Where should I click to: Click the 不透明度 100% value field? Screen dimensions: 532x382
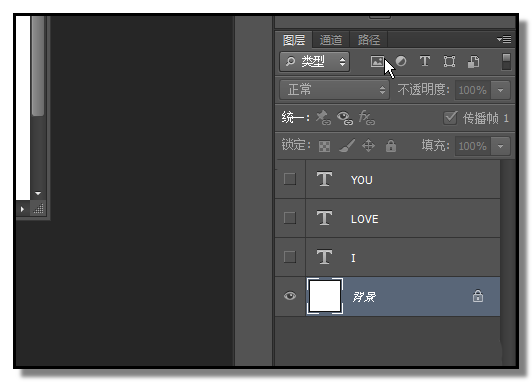[x=473, y=90]
